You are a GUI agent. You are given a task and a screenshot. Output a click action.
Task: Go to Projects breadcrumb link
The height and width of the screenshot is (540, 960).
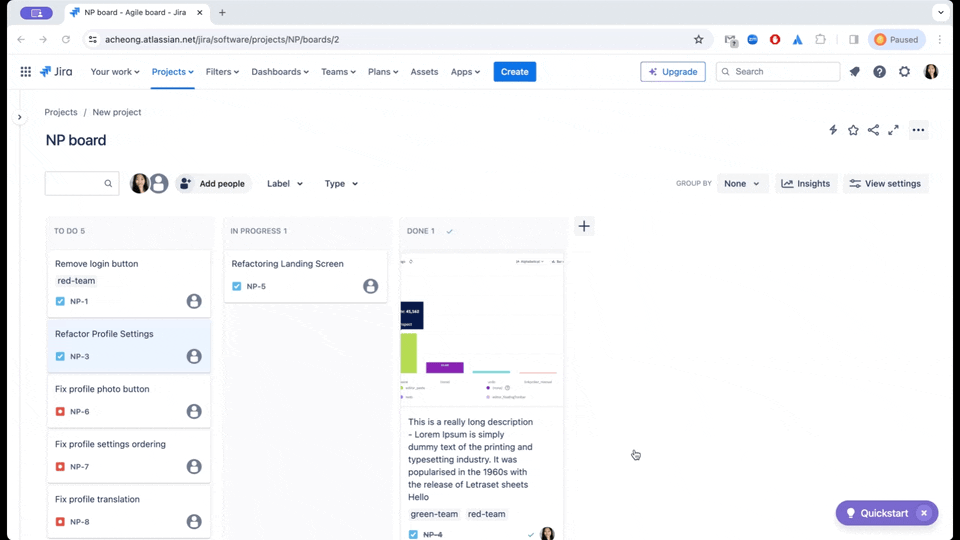coord(61,112)
